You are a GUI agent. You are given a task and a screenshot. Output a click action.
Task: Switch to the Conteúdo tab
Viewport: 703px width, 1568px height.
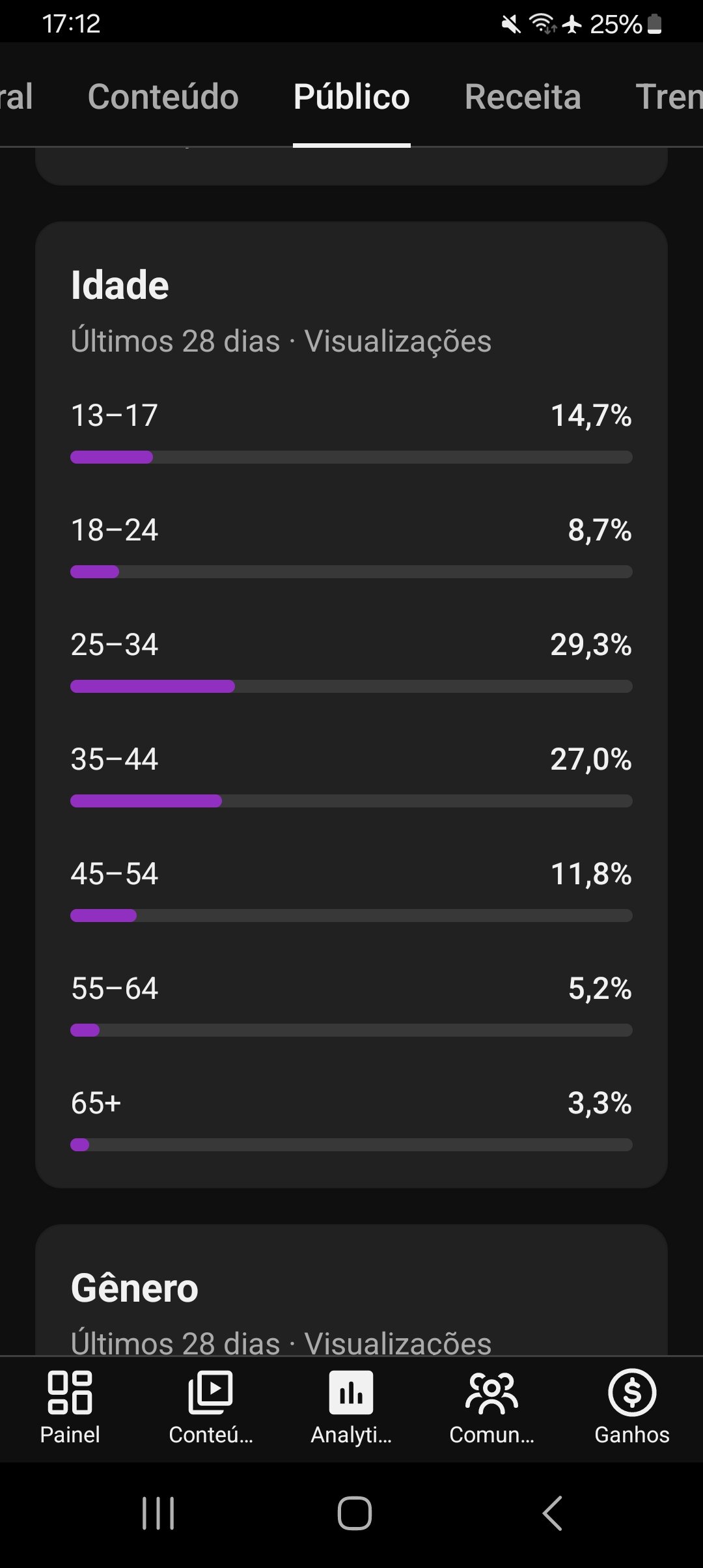click(163, 97)
